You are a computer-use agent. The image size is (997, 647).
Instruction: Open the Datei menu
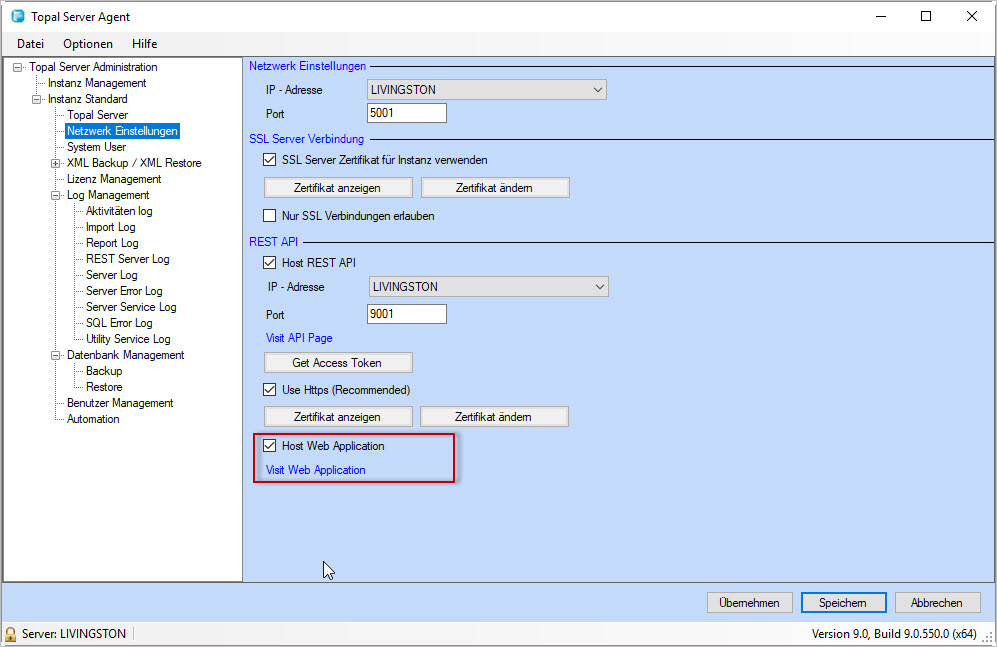(30, 44)
